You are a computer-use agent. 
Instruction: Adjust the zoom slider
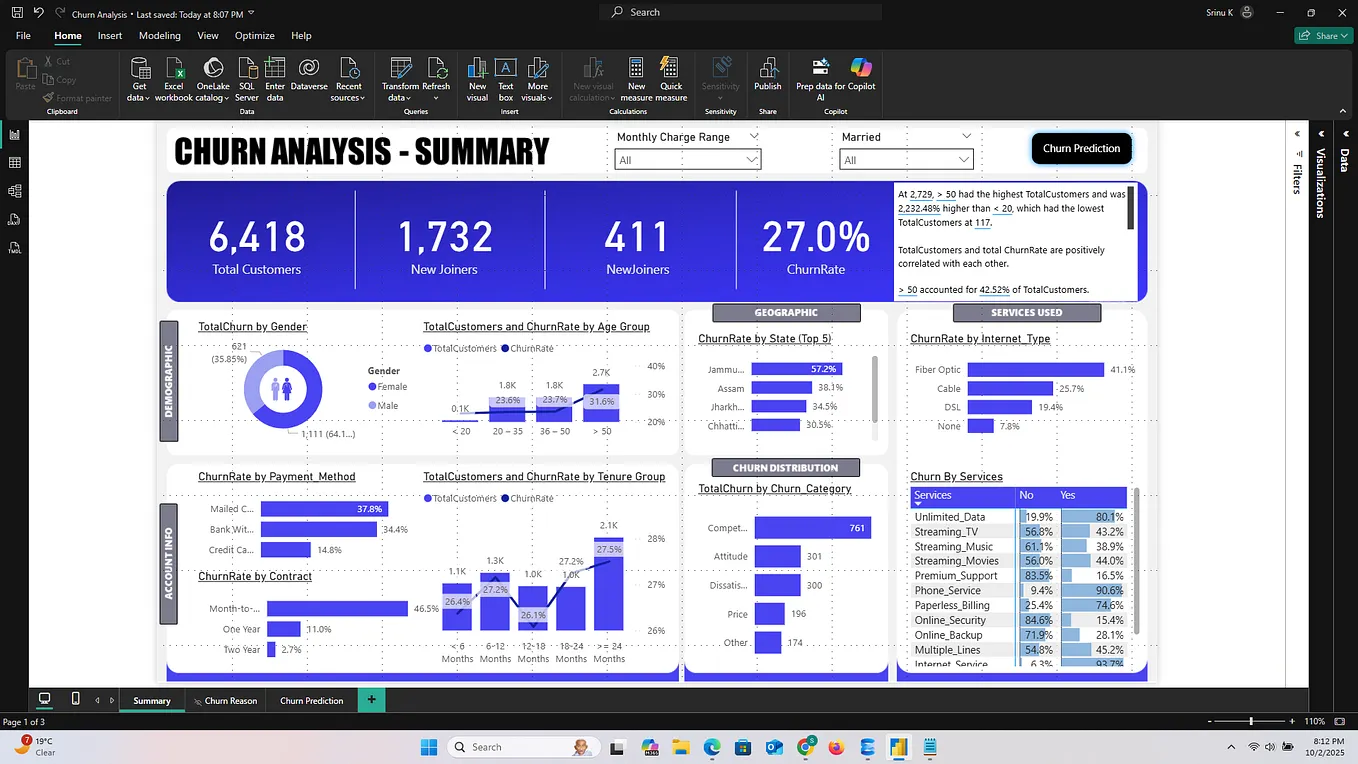[x=1253, y=721]
